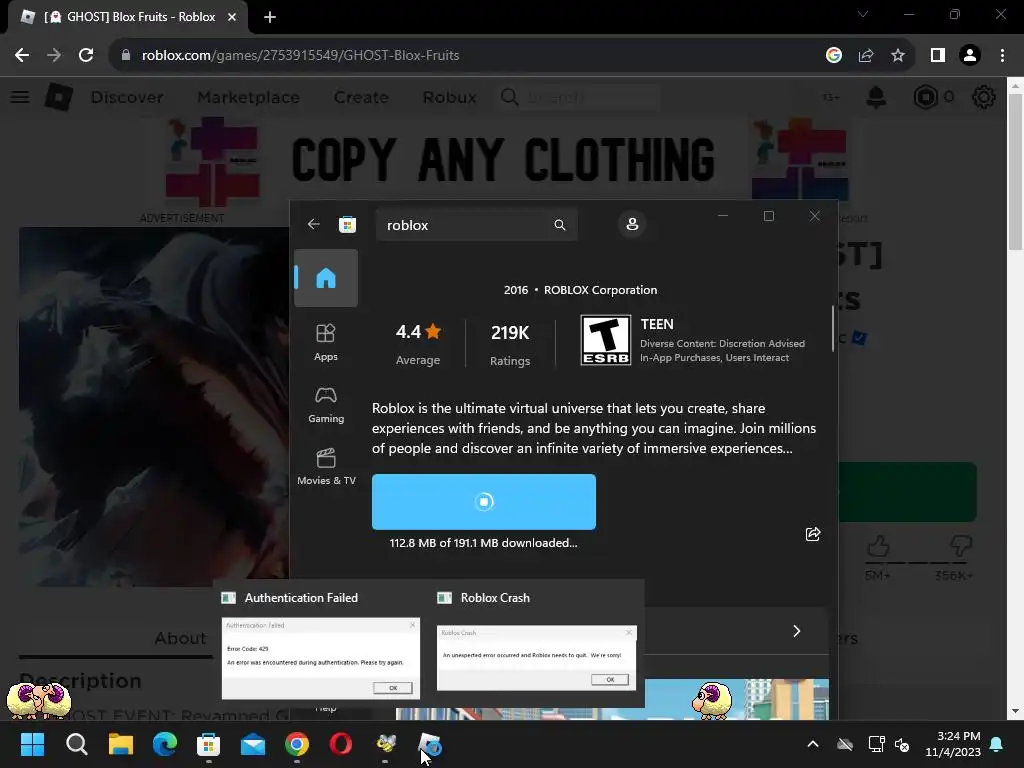Expand the section chevron below download
The width and height of the screenshot is (1024, 768).
pyautogui.click(x=796, y=631)
